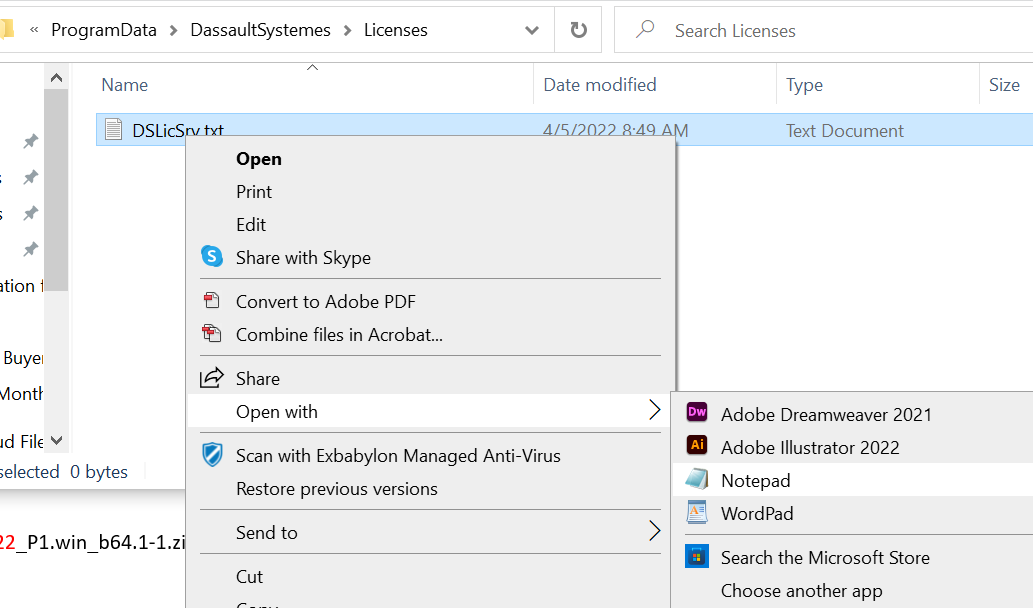Screen dimensions: 1033x608
Task: Expand the DassaultSystemes breadcrumb chevron
Action: [347, 30]
